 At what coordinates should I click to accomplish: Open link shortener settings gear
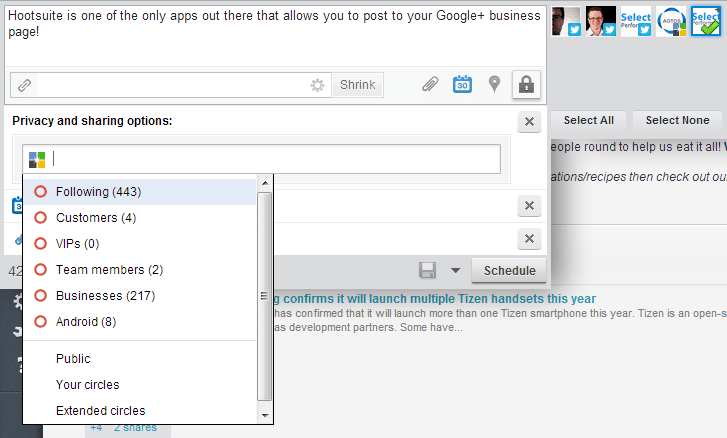point(317,85)
